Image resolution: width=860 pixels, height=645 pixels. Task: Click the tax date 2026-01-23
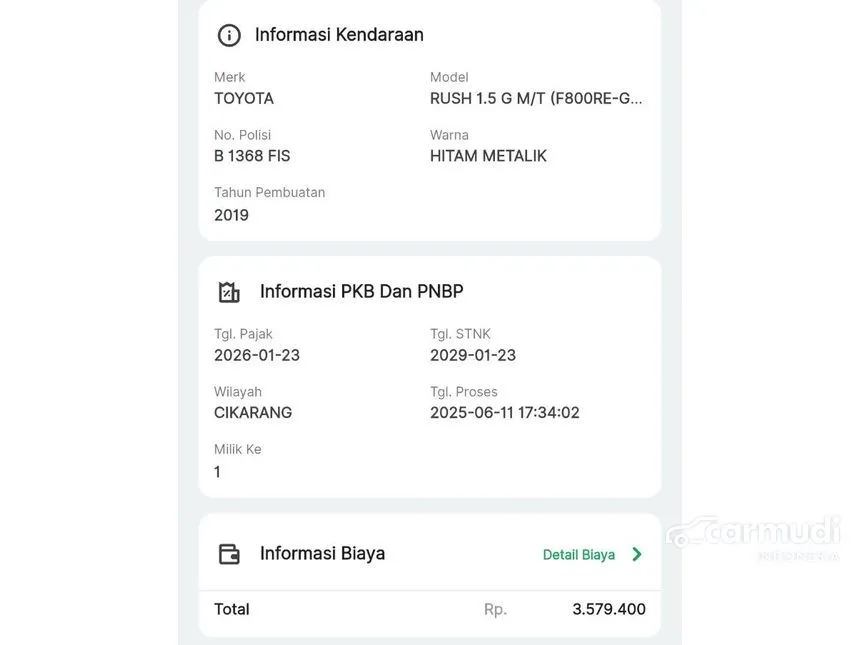coord(257,355)
